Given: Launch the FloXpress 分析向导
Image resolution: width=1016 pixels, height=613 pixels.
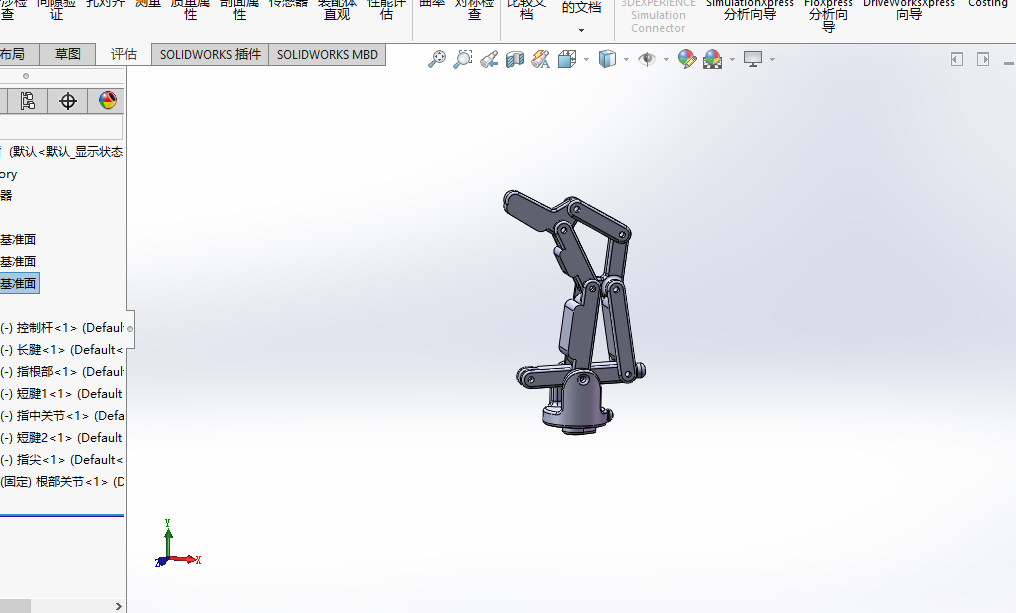Looking at the screenshot, I should (x=828, y=16).
